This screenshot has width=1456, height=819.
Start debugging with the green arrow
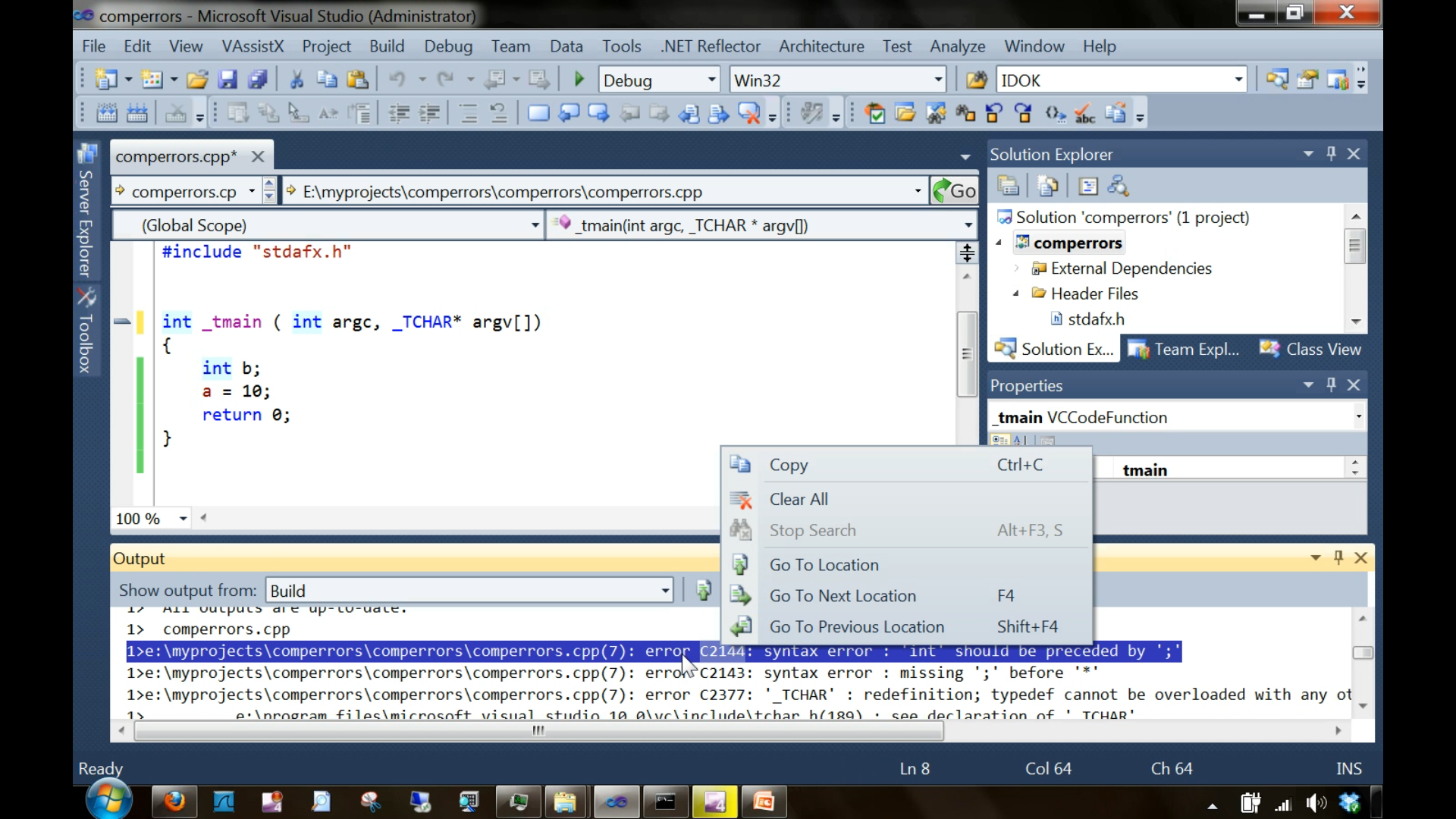579,79
